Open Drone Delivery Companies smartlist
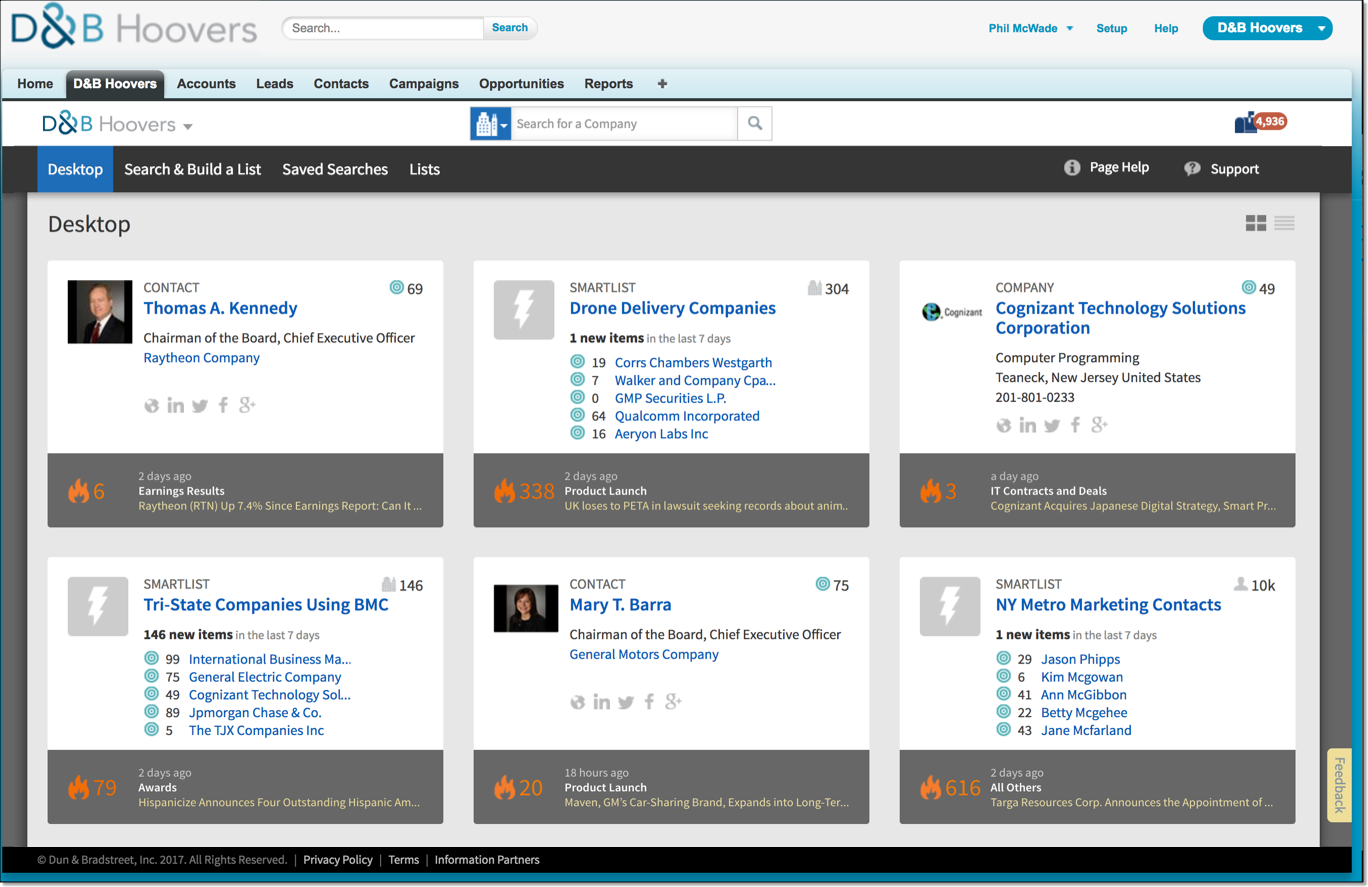1368x887 pixels. pos(672,308)
